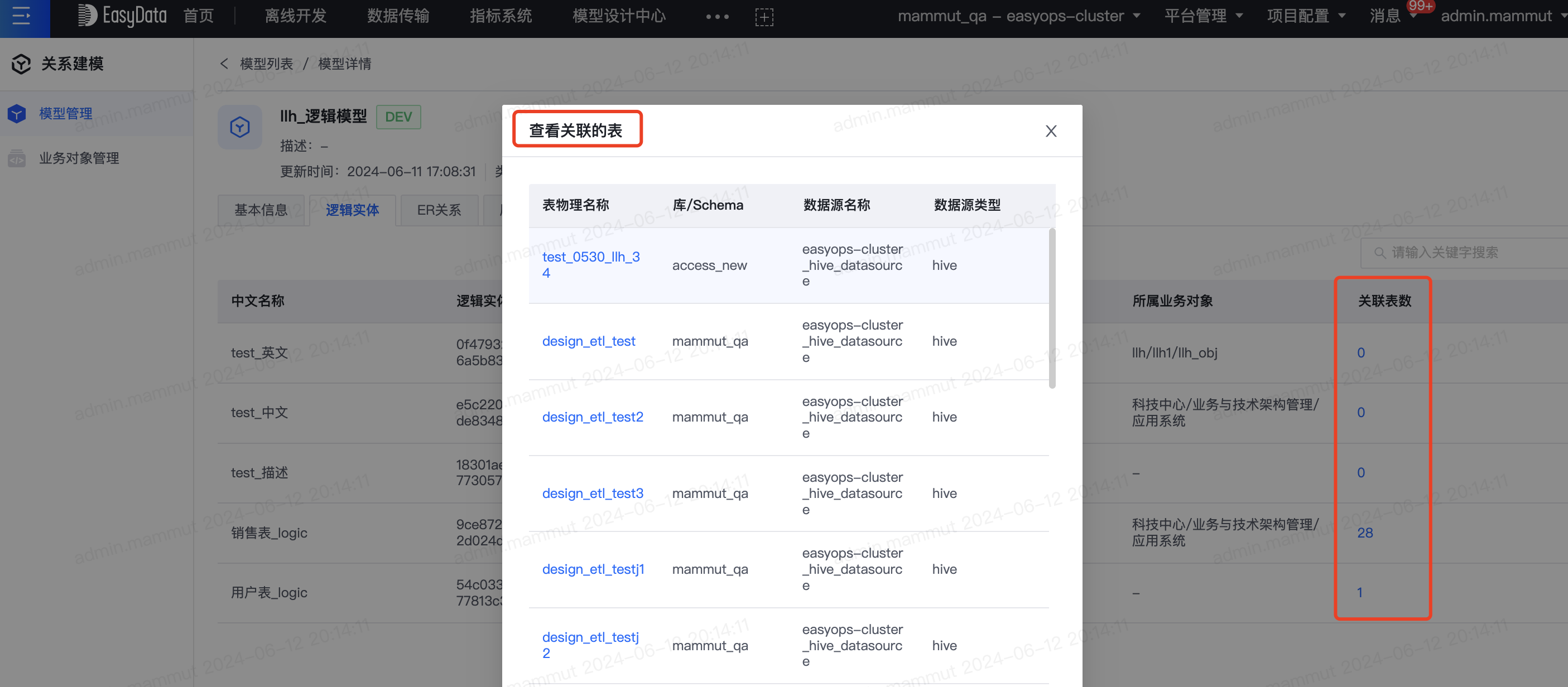The width and height of the screenshot is (1568, 687).
Task: Click the 关系建模 module icon
Action: [x=20, y=63]
